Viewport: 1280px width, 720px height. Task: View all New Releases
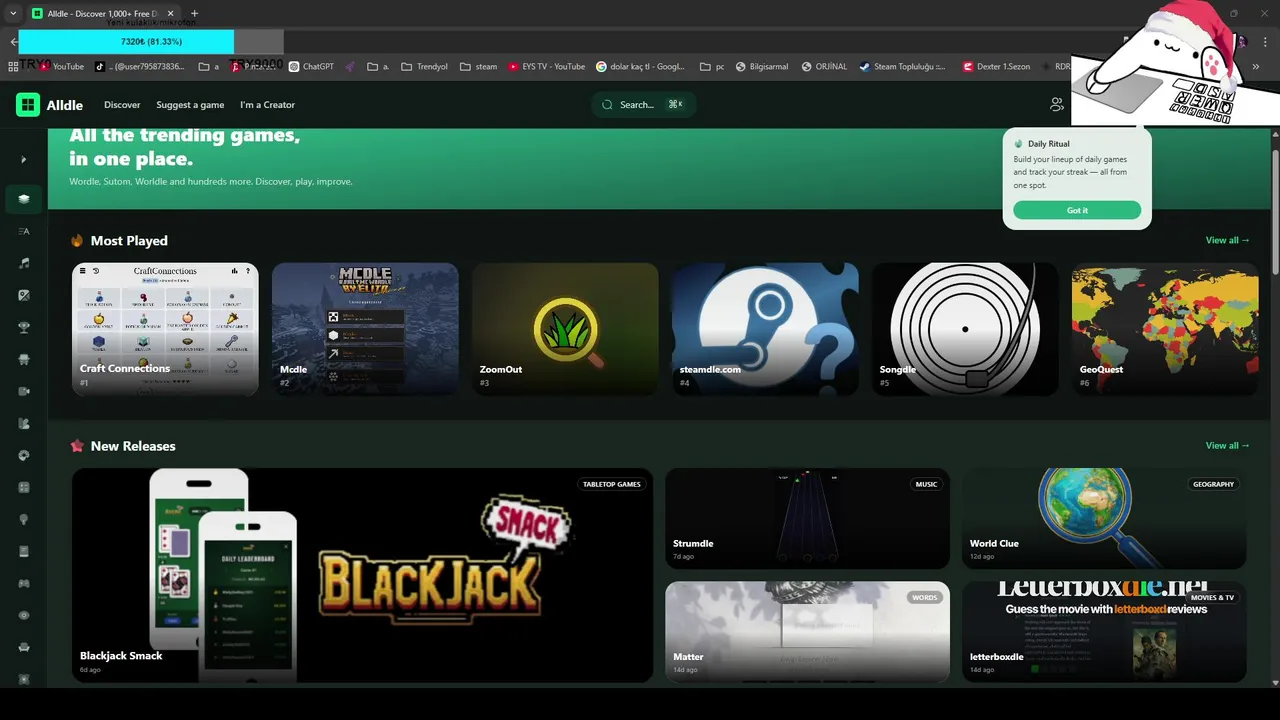tap(1227, 446)
